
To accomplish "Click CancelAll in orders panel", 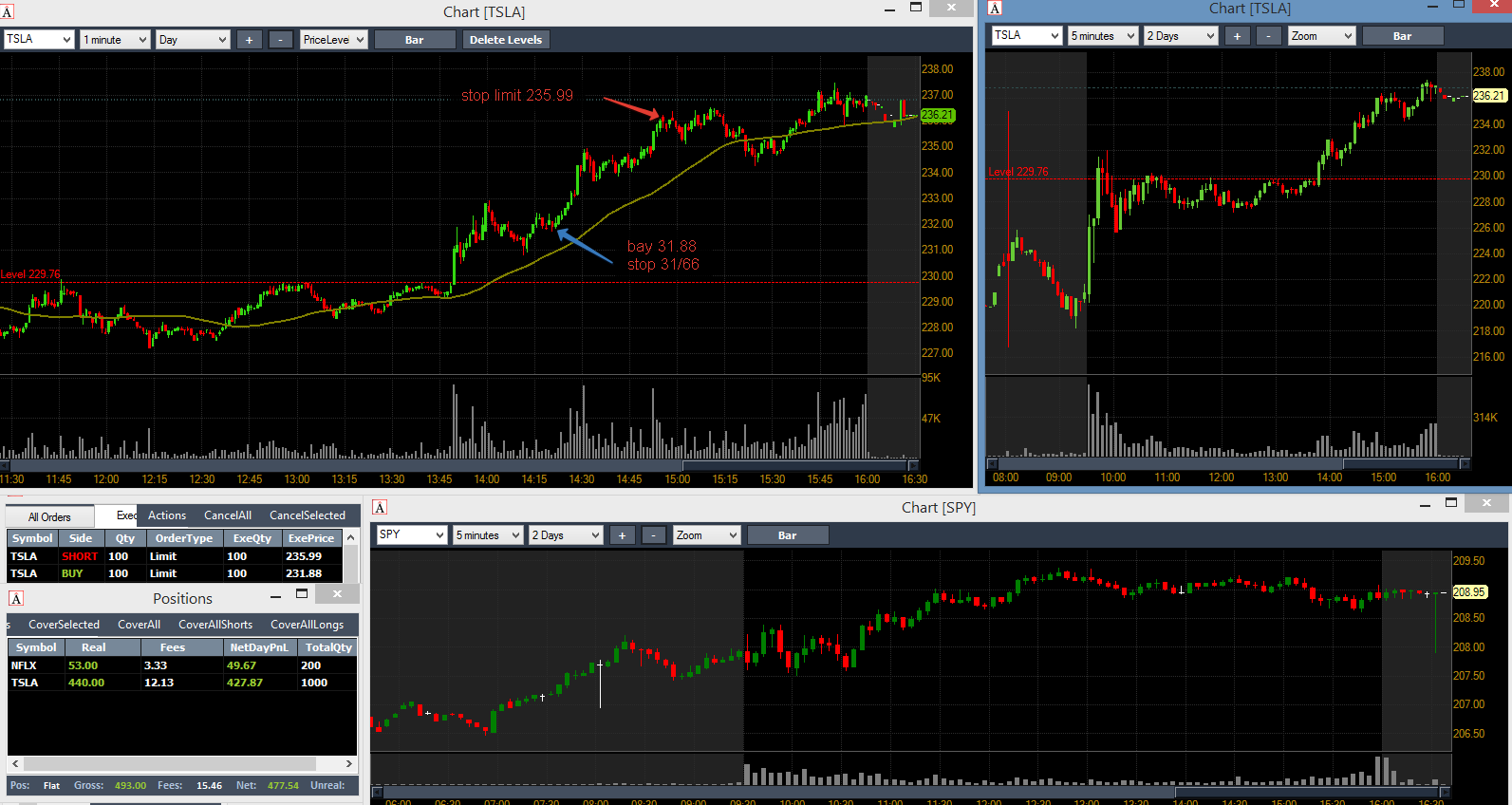I will (228, 515).
